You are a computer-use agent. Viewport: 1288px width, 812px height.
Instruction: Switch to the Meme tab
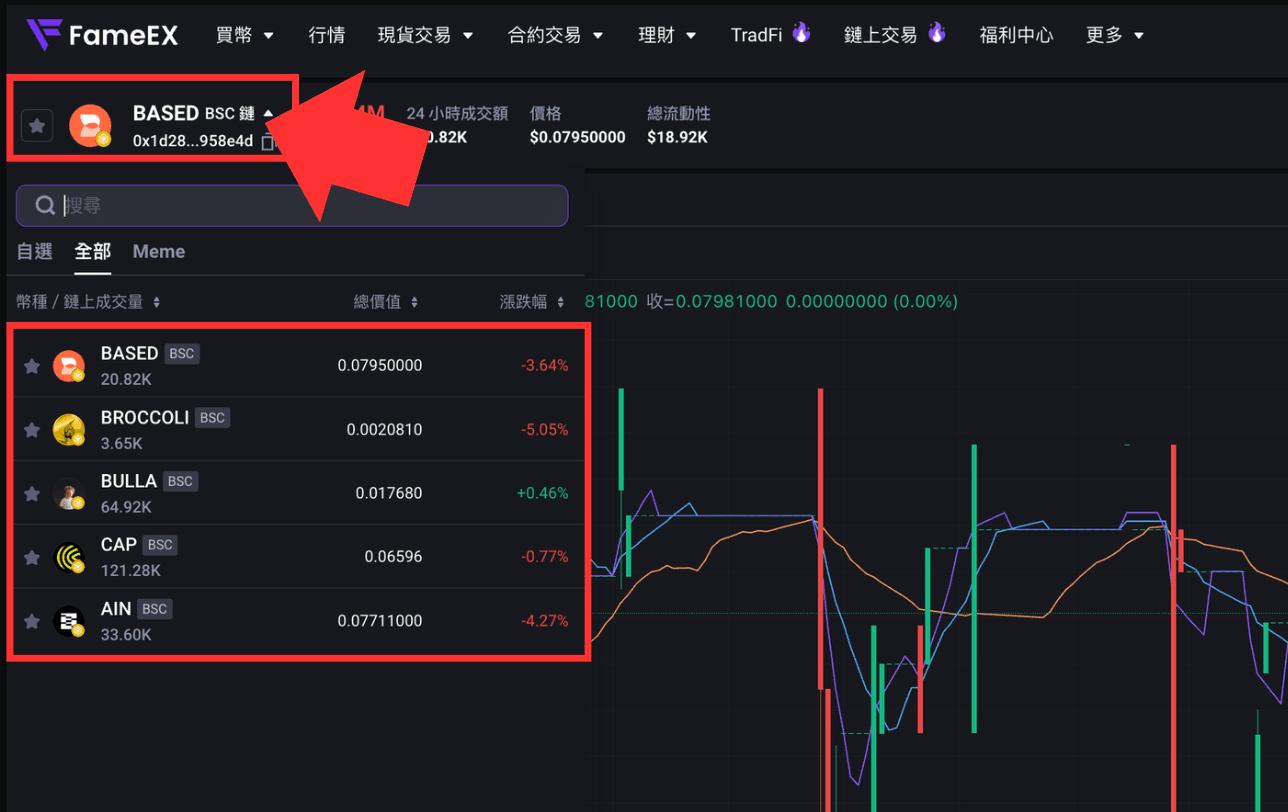pos(159,252)
